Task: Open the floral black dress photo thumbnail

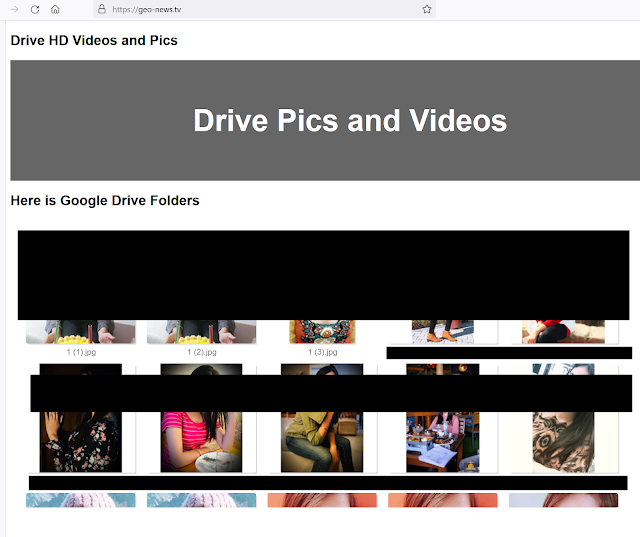Action: point(81,418)
